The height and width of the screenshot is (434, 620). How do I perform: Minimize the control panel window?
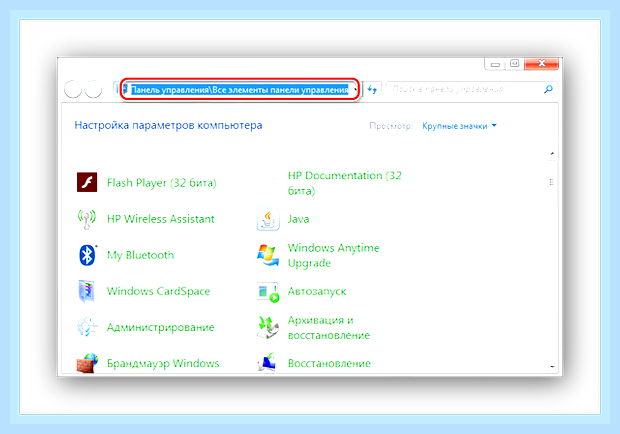tap(495, 64)
